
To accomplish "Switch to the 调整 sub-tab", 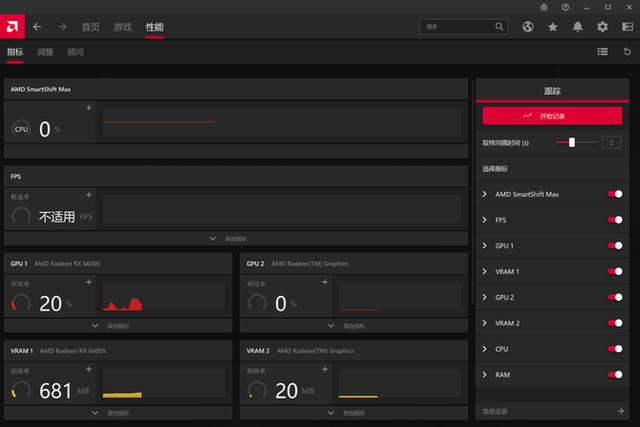I will tap(45, 51).
